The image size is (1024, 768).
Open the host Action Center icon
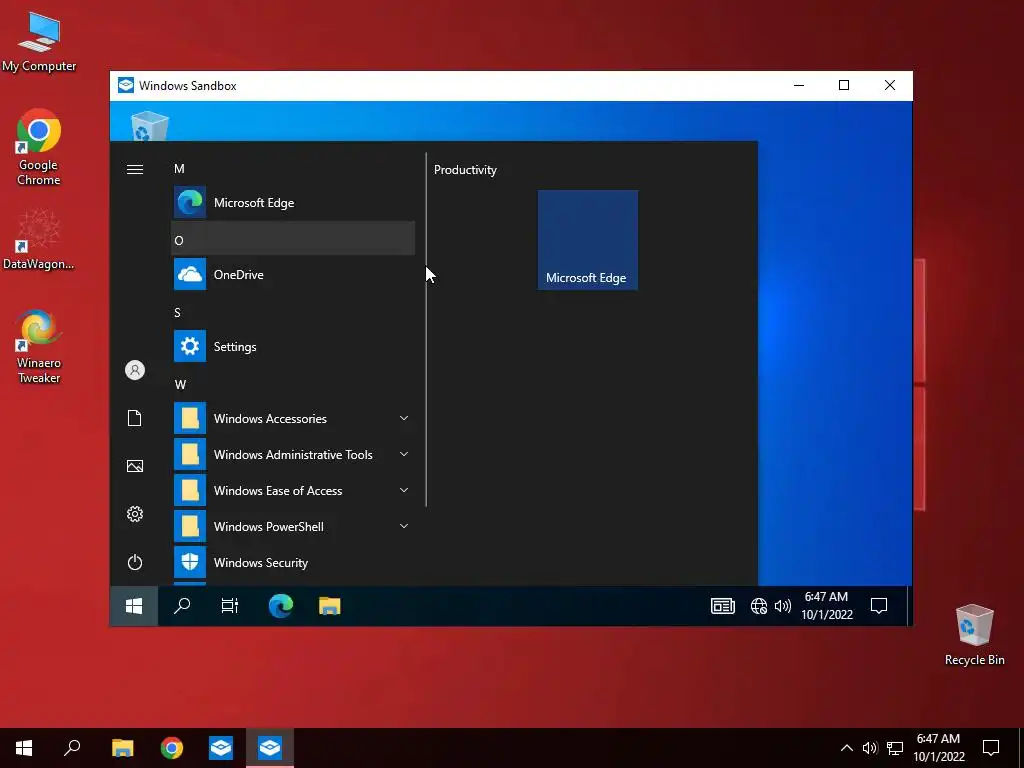click(991, 748)
